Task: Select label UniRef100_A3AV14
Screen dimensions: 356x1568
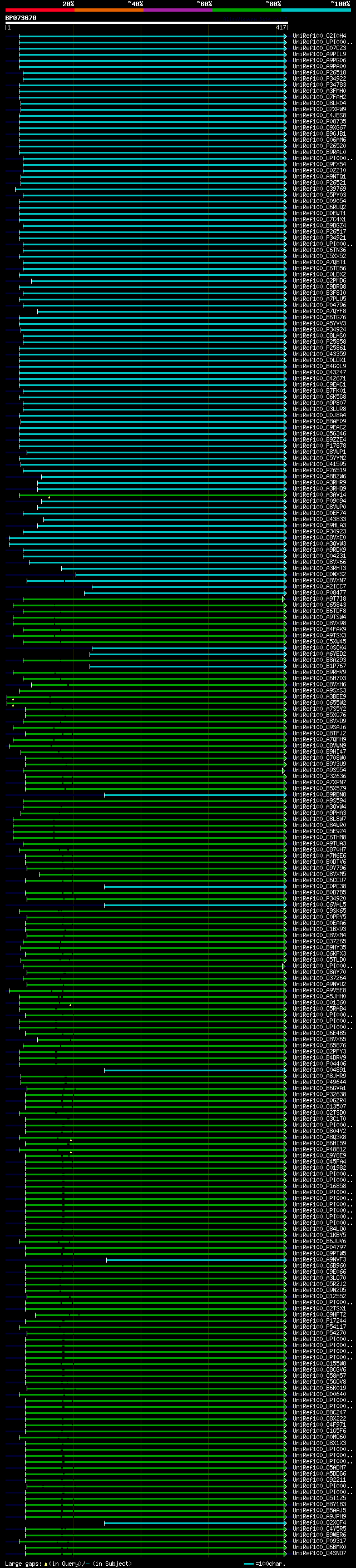Action: coord(319,495)
